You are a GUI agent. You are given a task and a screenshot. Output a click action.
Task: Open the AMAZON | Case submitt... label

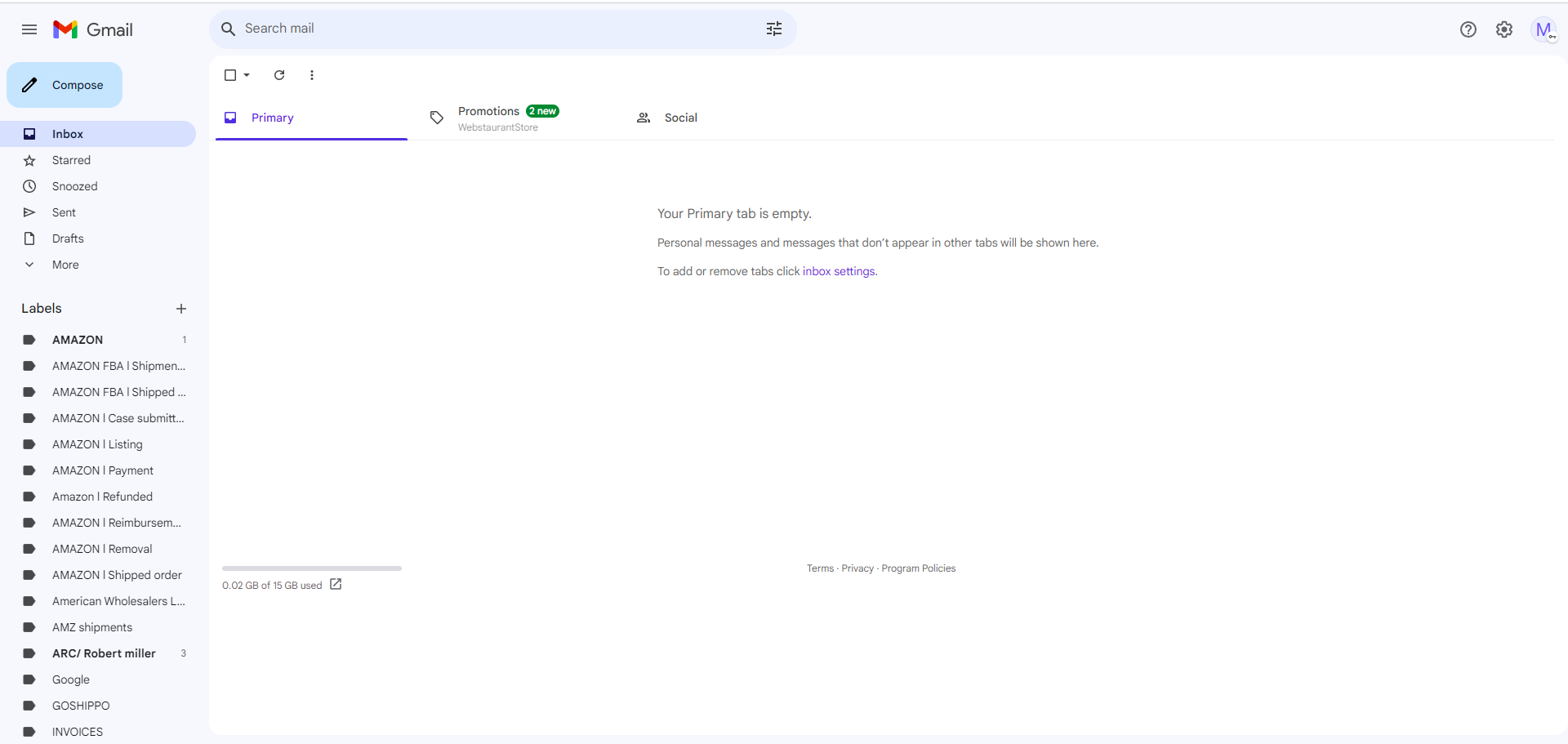[98, 418]
